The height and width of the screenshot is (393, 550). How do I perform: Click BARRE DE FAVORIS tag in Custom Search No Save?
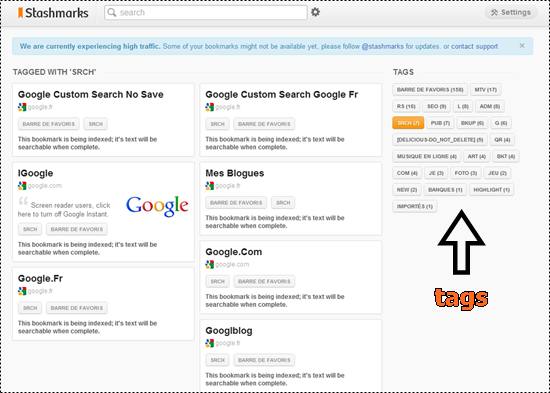(x=49, y=124)
